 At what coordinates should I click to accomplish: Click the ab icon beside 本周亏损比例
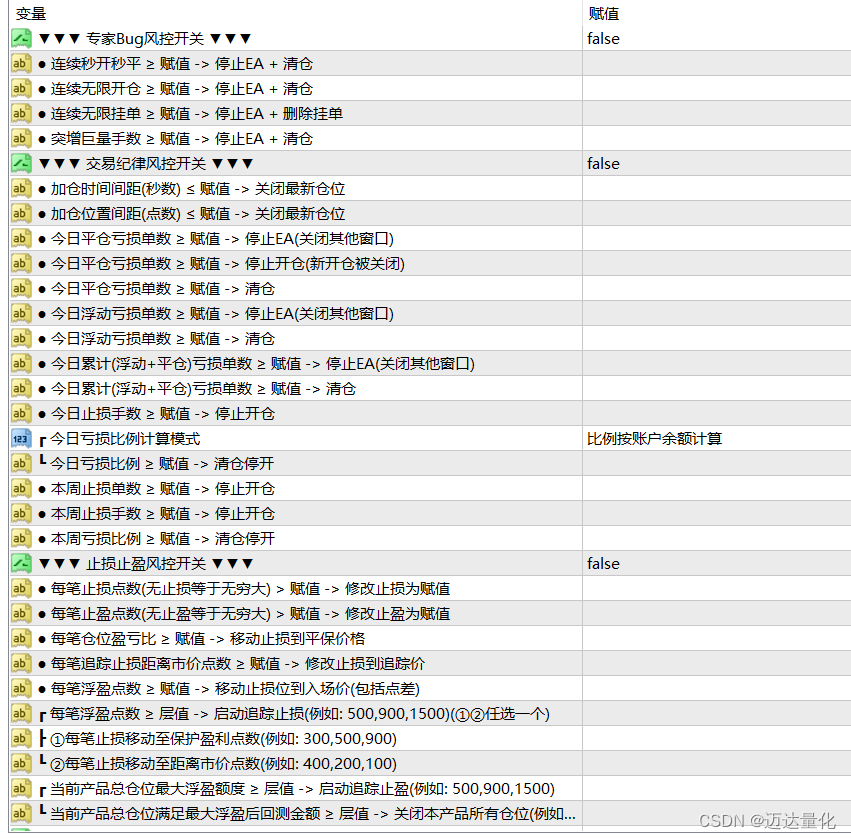(21, 538)
